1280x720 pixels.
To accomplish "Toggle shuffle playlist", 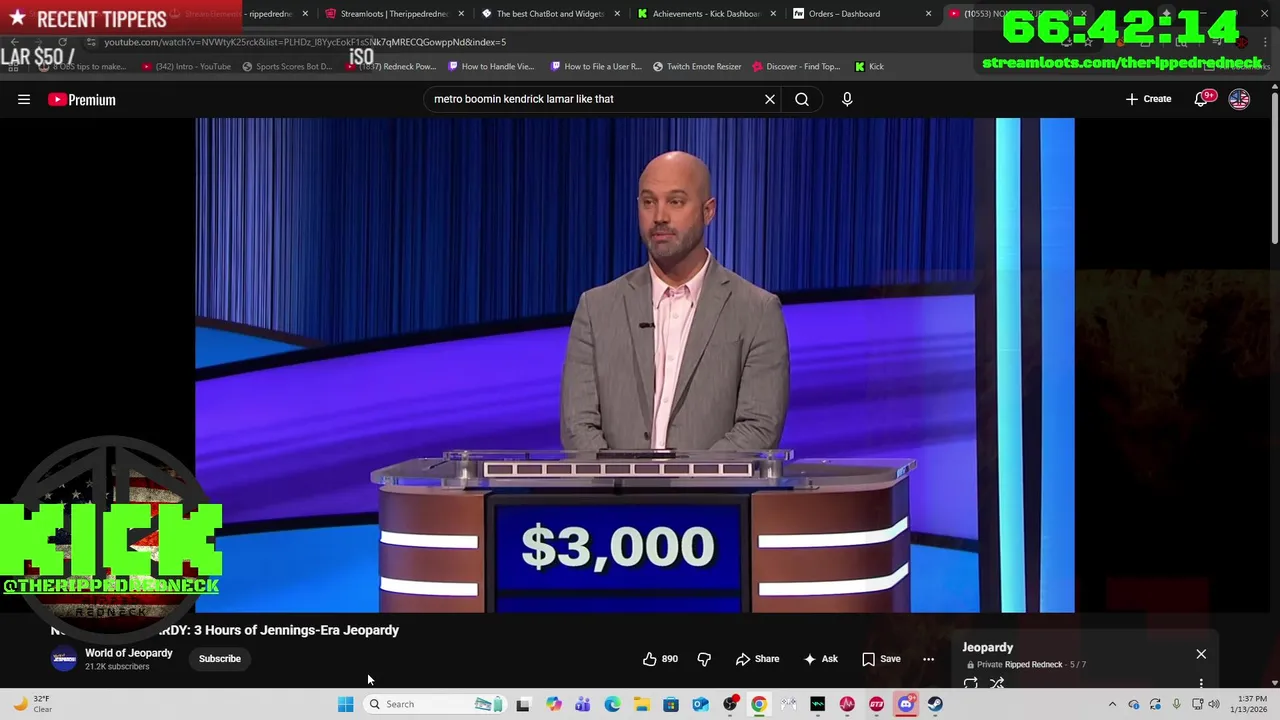I will click(997, 683).
